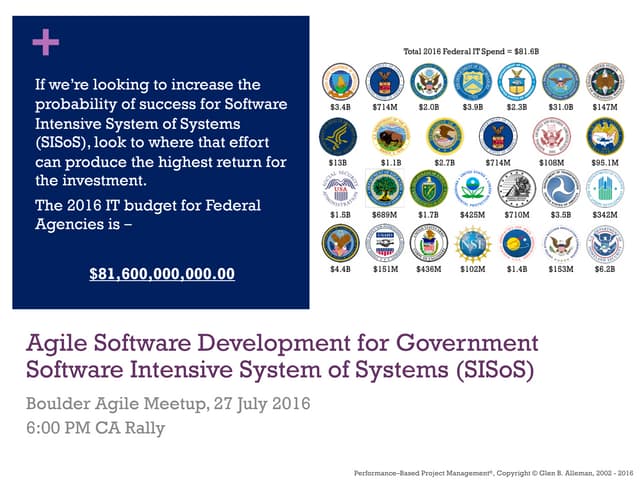Click the State Department eagle seal above $2.0B
Screen dimensions: 640x480
(429, 82)
